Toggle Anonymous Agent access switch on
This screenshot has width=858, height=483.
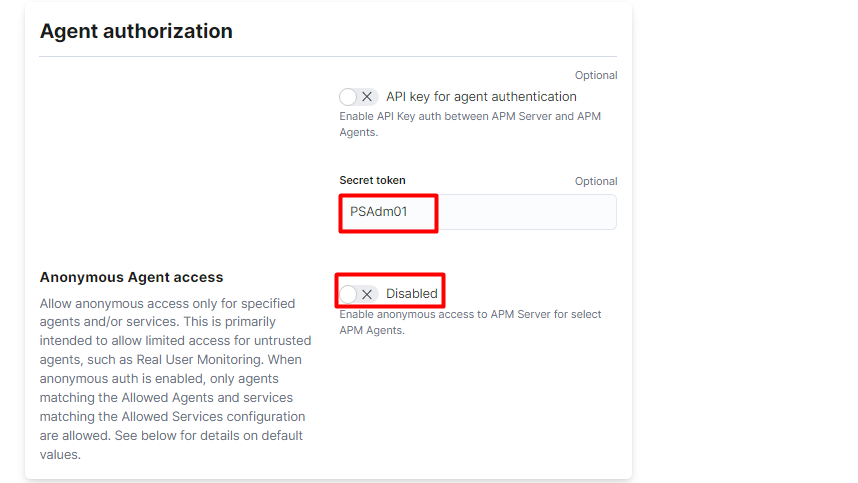pos(358,294)
